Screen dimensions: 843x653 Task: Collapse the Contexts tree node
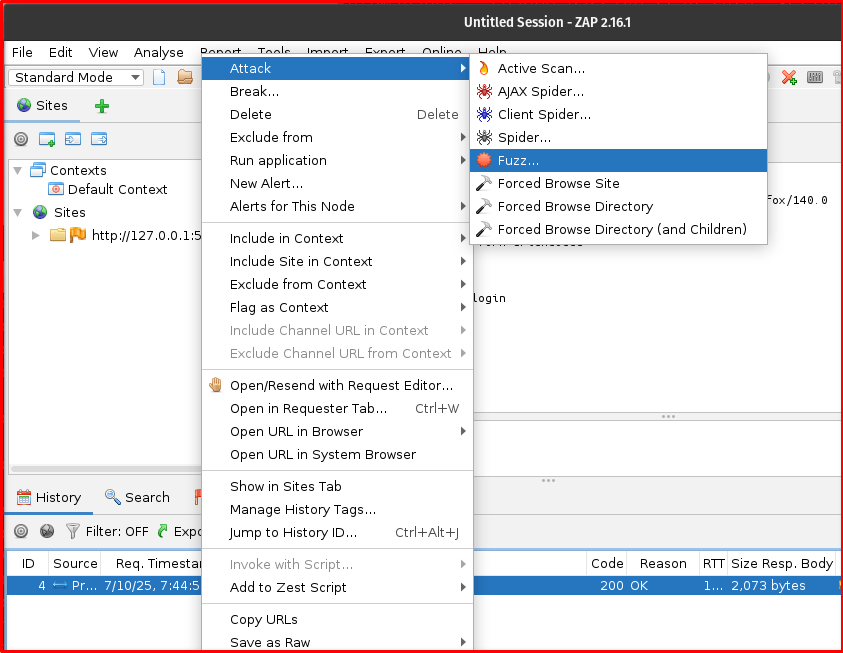[x=18, y=170]
